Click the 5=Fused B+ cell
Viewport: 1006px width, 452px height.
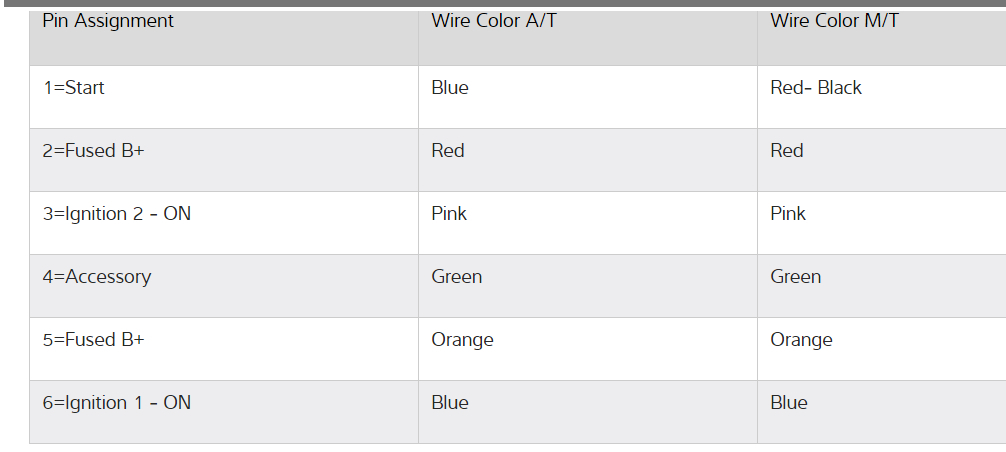93,340
